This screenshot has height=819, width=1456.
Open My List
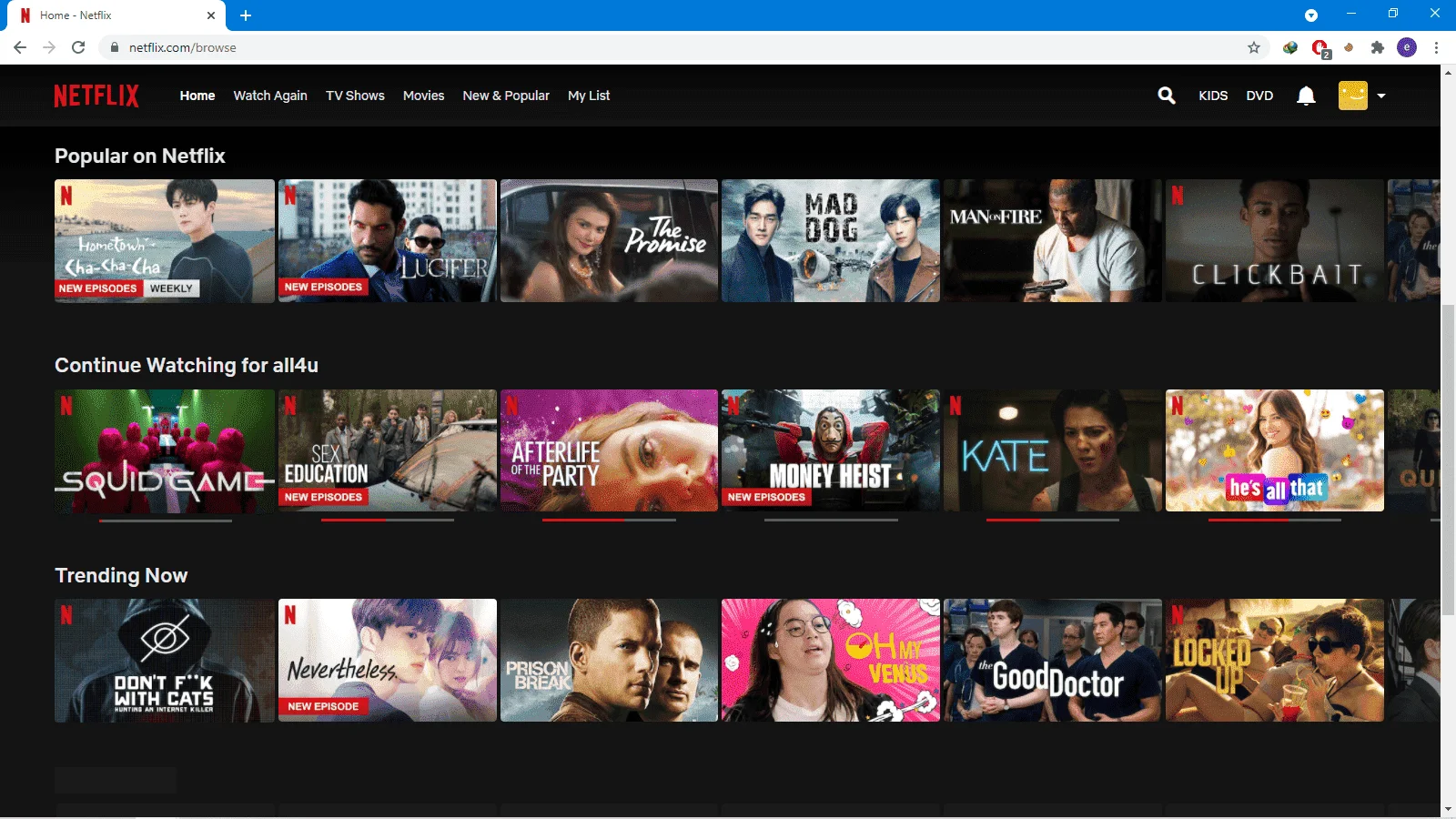coord(589,96)
